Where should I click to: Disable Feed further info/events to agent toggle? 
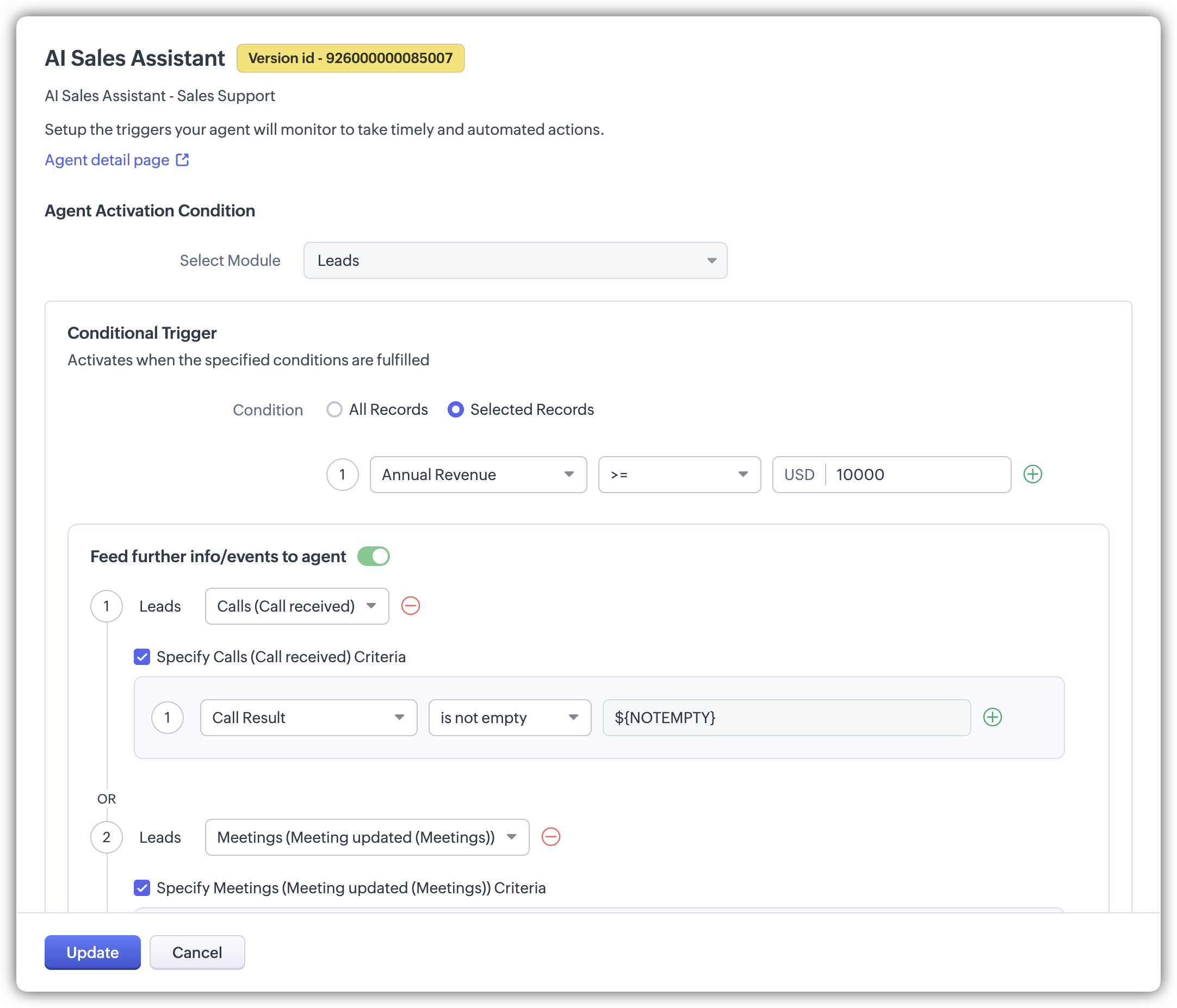(x=373, y=557)
